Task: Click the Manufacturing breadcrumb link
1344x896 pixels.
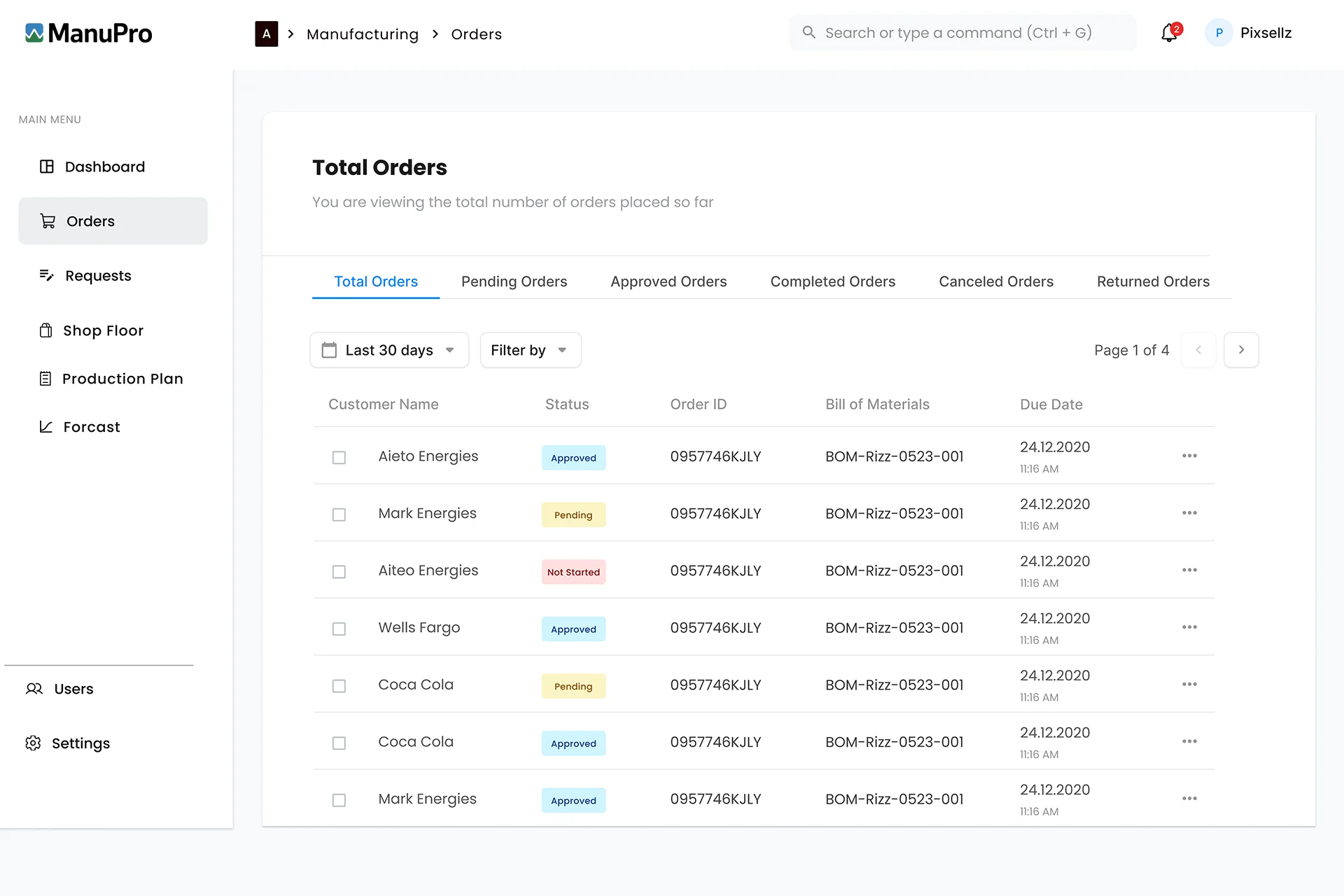Action: pos(363,34)
